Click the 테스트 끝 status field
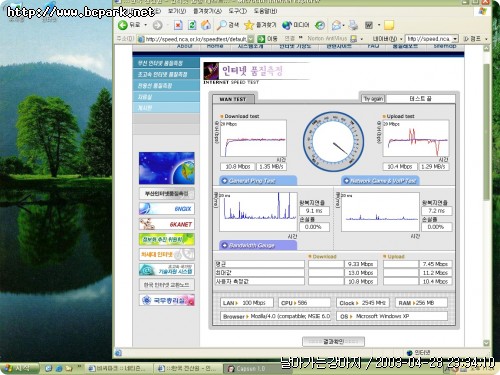 (421, 99)
